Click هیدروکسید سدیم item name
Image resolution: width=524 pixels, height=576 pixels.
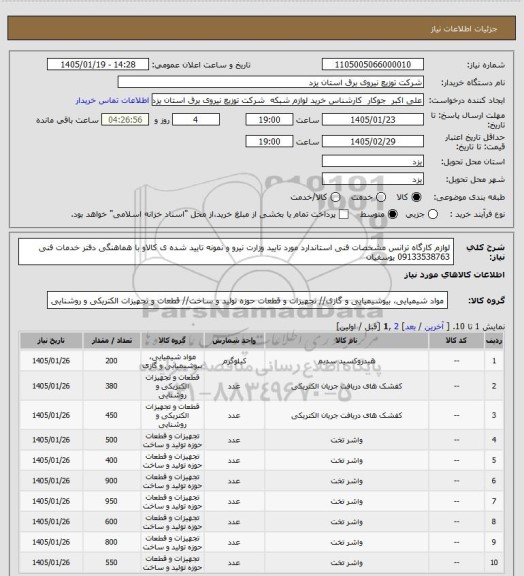click(x=346, y=361)
